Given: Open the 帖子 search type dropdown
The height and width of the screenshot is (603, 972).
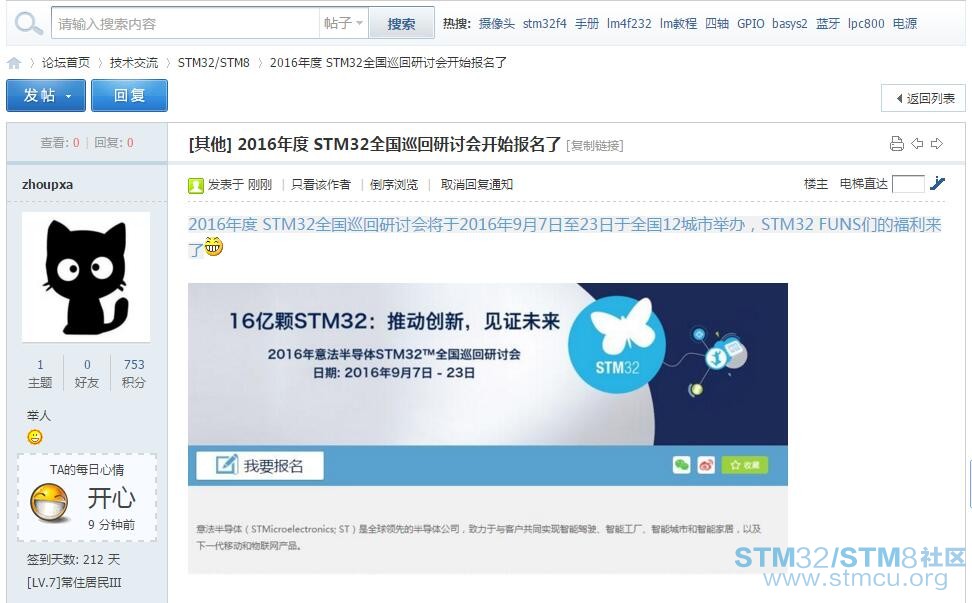Looking at the screenshot, I should tap(343, 24).
